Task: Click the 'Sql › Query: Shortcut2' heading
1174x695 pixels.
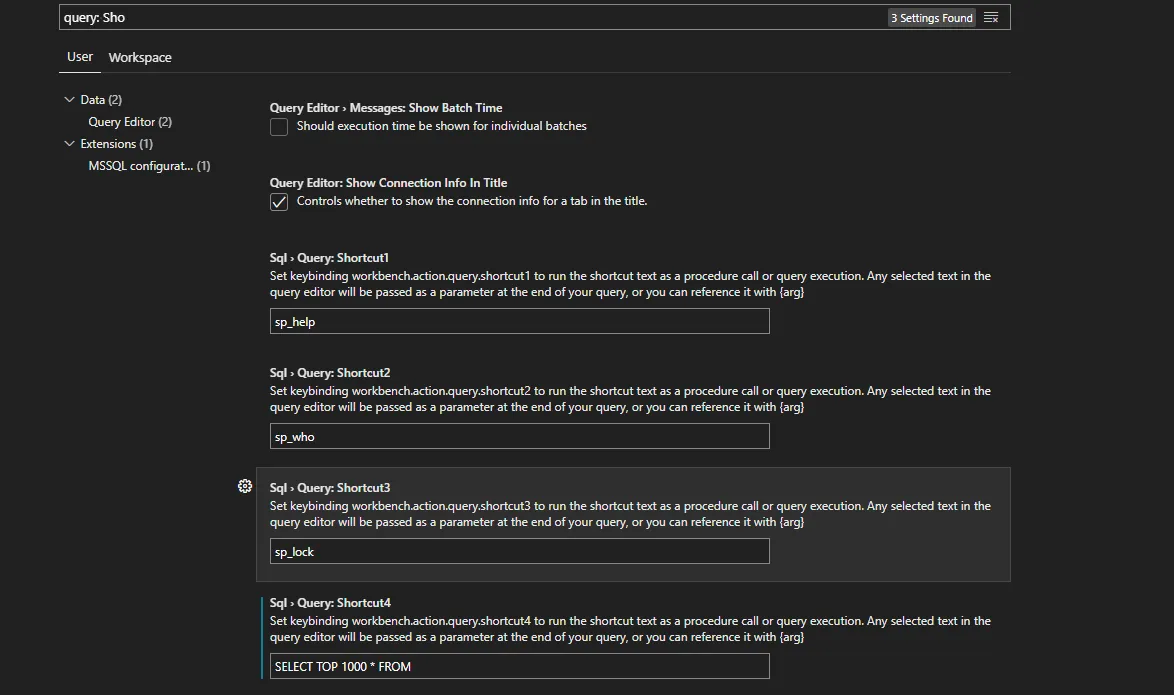Action: (330, 373)
